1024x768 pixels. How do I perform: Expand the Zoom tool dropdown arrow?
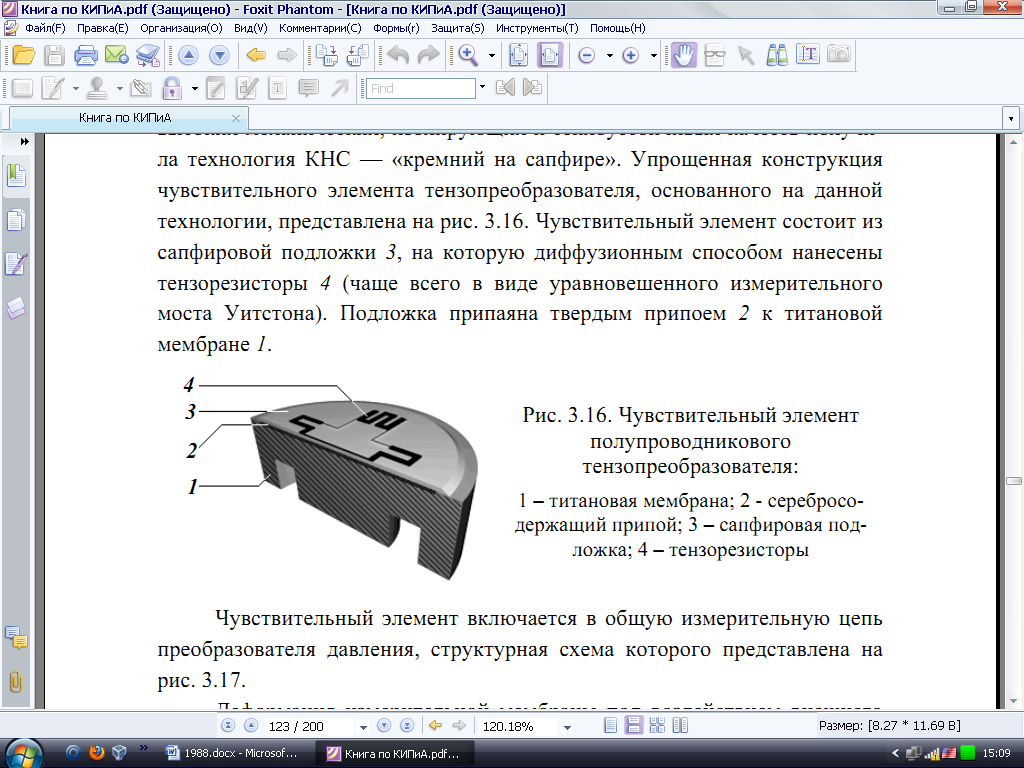point(492,56)
